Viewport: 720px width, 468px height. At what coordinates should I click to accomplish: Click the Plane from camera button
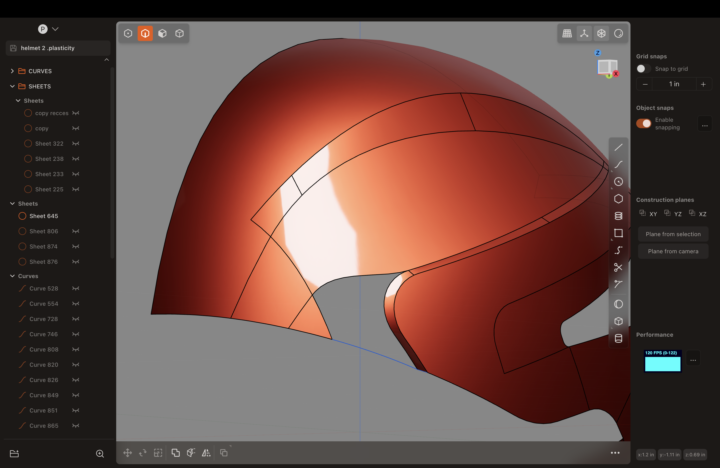tap(672, 251)
